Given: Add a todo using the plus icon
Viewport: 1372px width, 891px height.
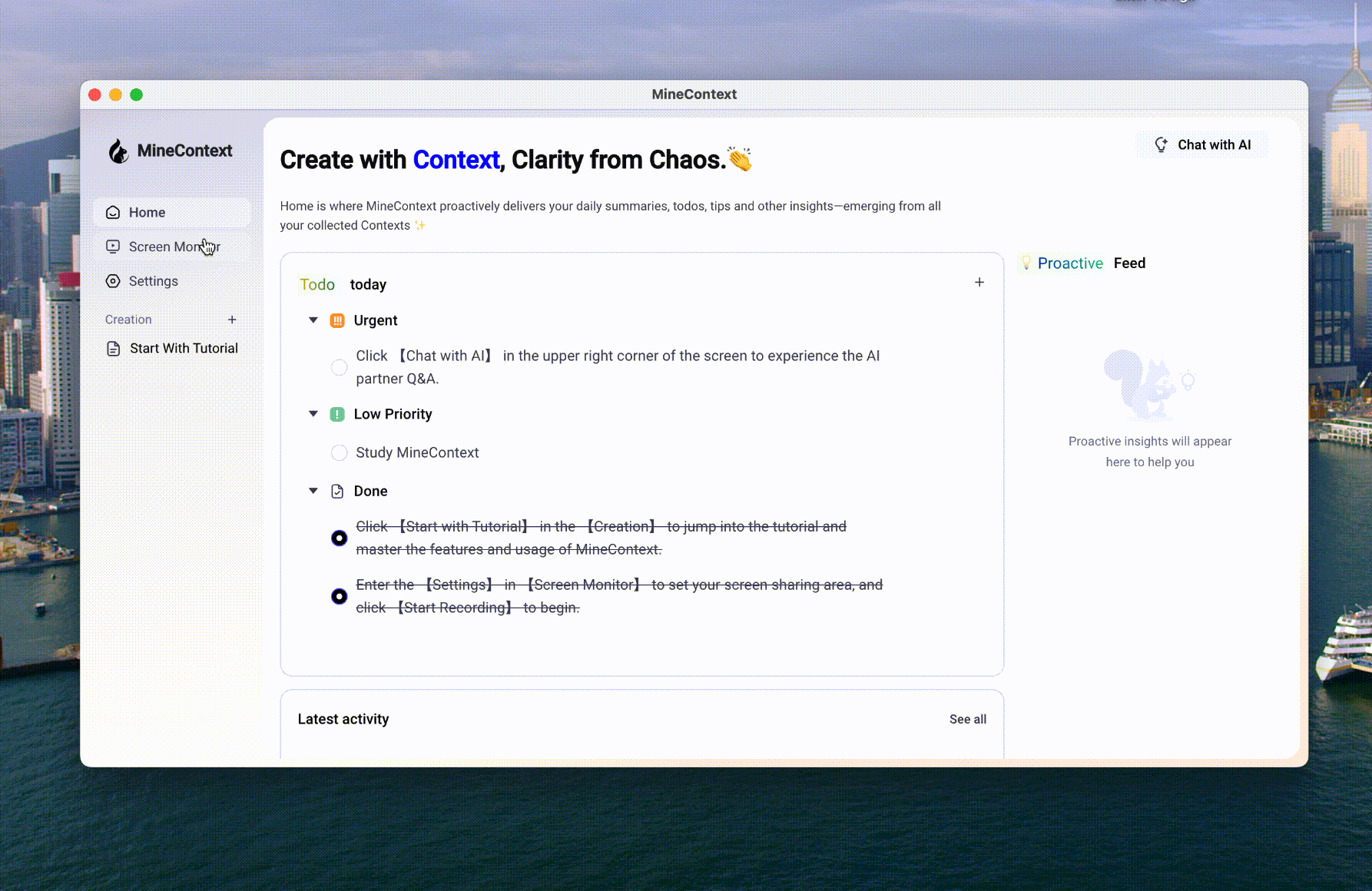Looking at the screenshot, I should click(x=979, y=283).
